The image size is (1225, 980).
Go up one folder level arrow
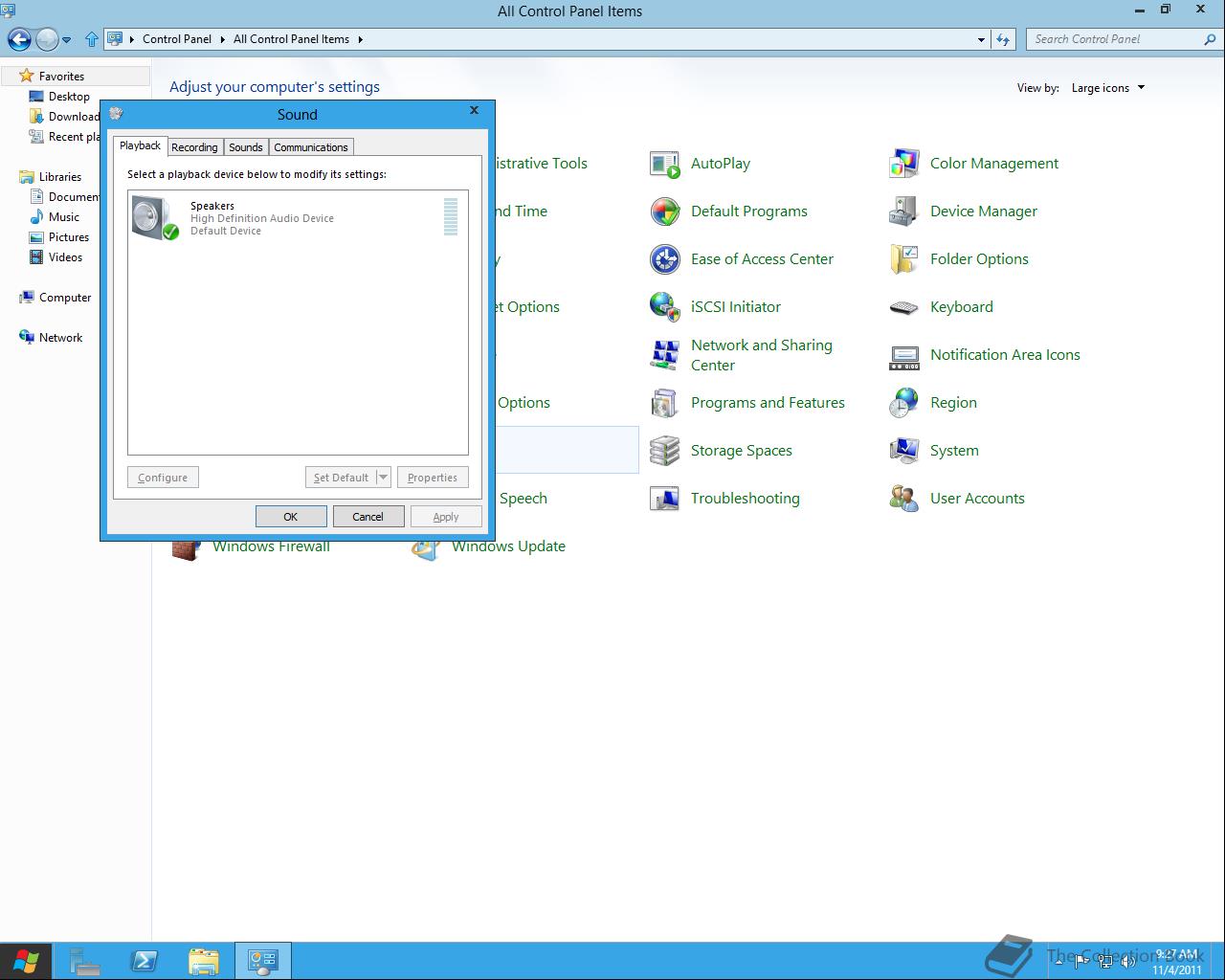(92, 39)
